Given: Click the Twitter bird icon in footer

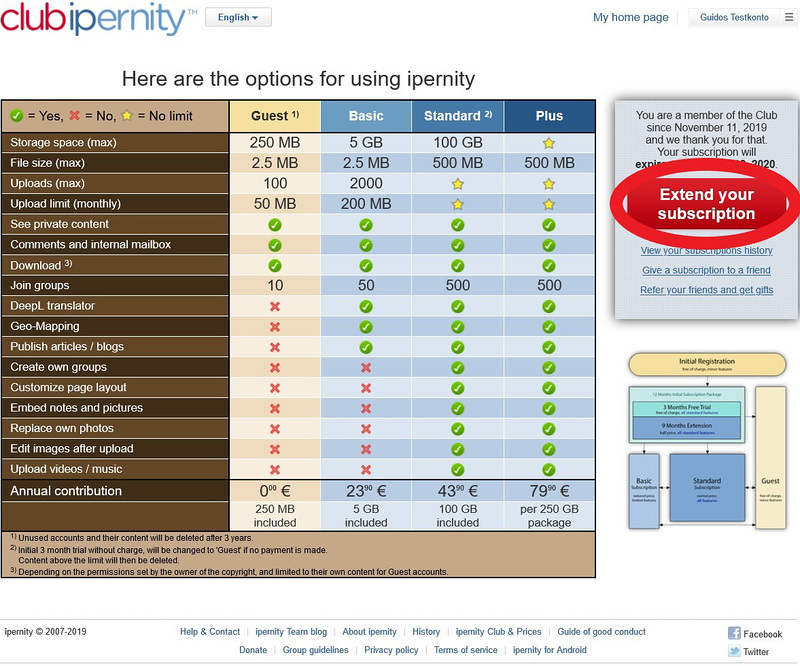Looking at the screenshot, I should pyautogui.click(x=734, y=651).
